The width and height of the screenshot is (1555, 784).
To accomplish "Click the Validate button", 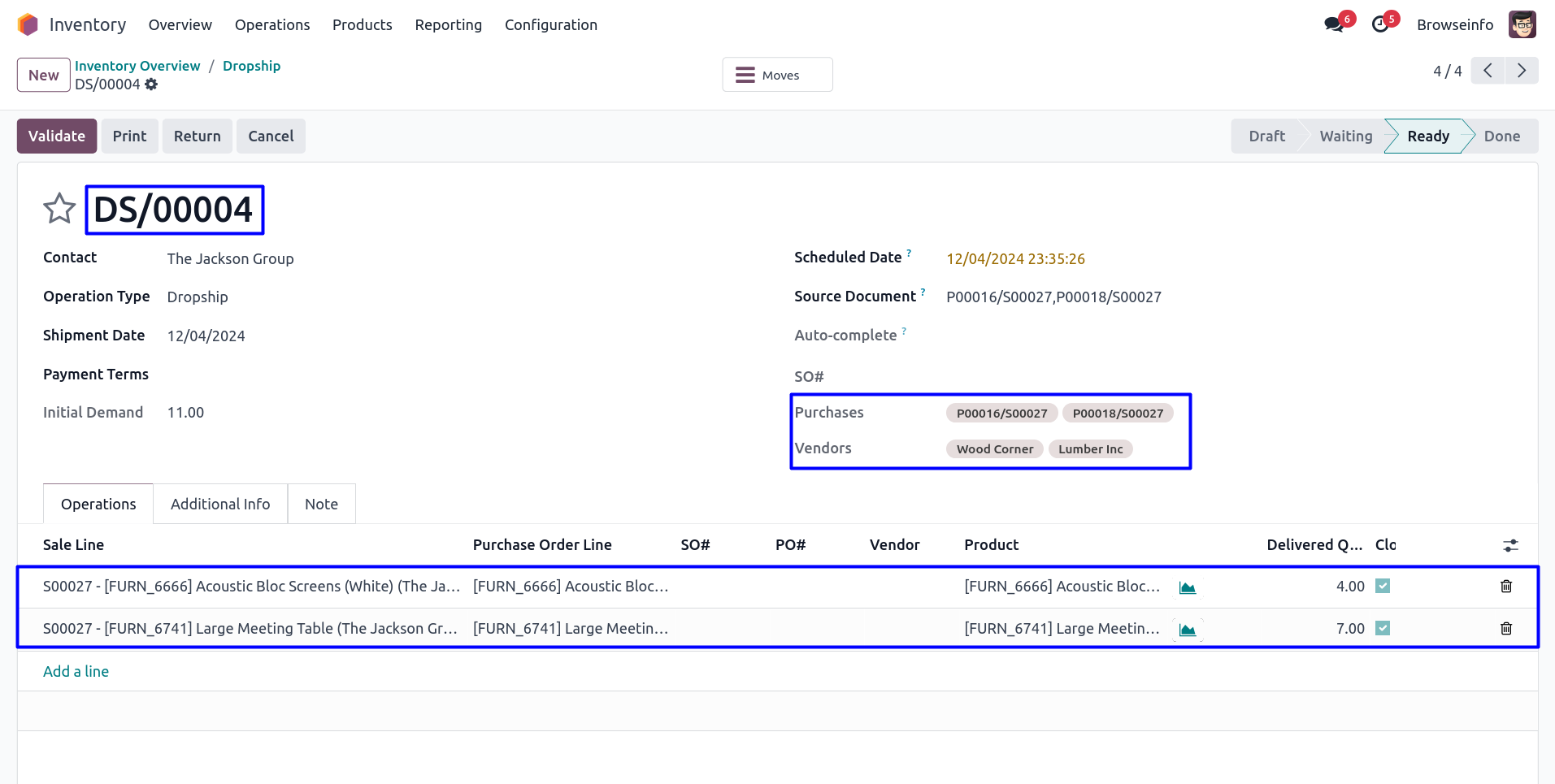I will tap(57, 136).
